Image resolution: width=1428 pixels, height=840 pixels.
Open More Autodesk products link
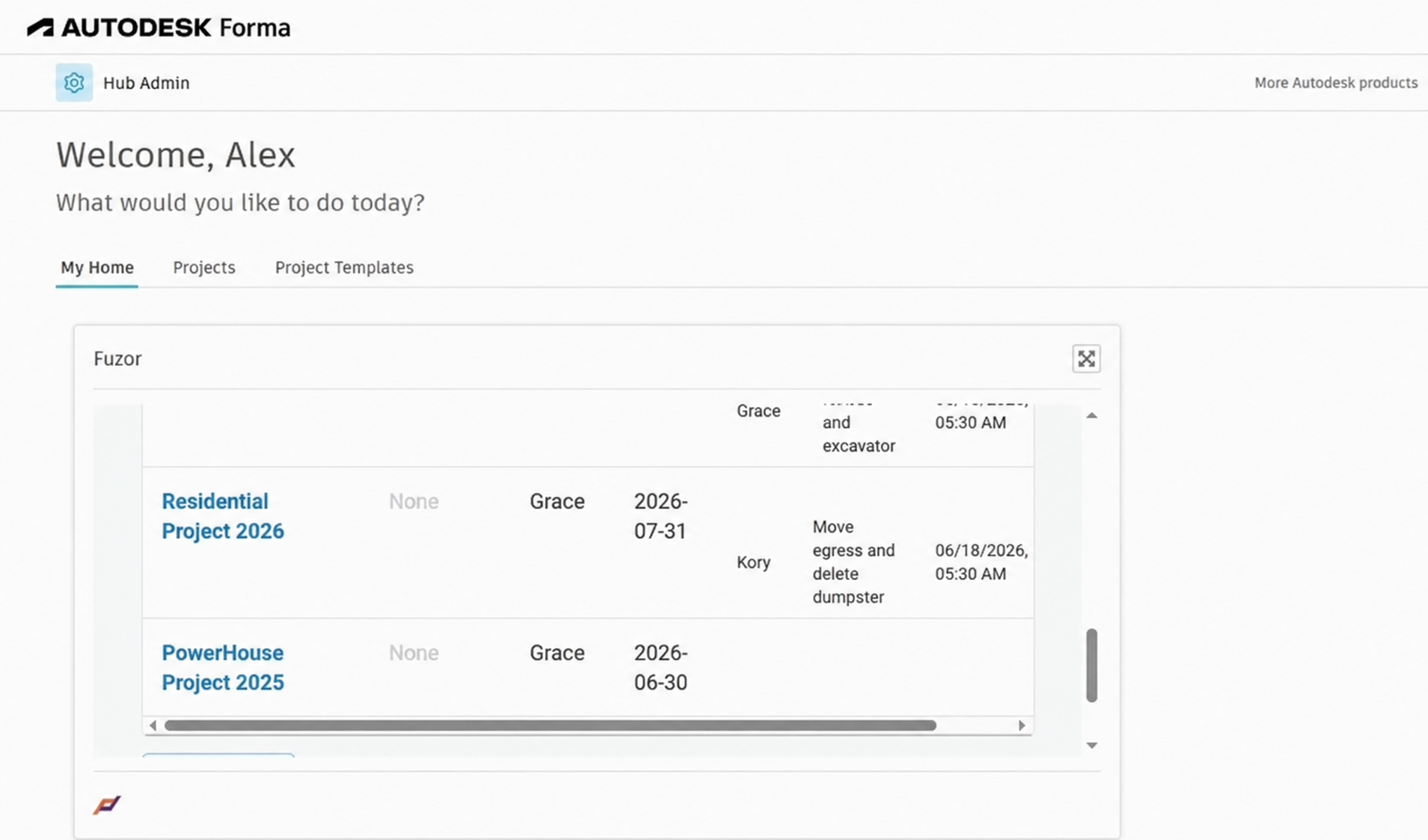coord(1335,83)
